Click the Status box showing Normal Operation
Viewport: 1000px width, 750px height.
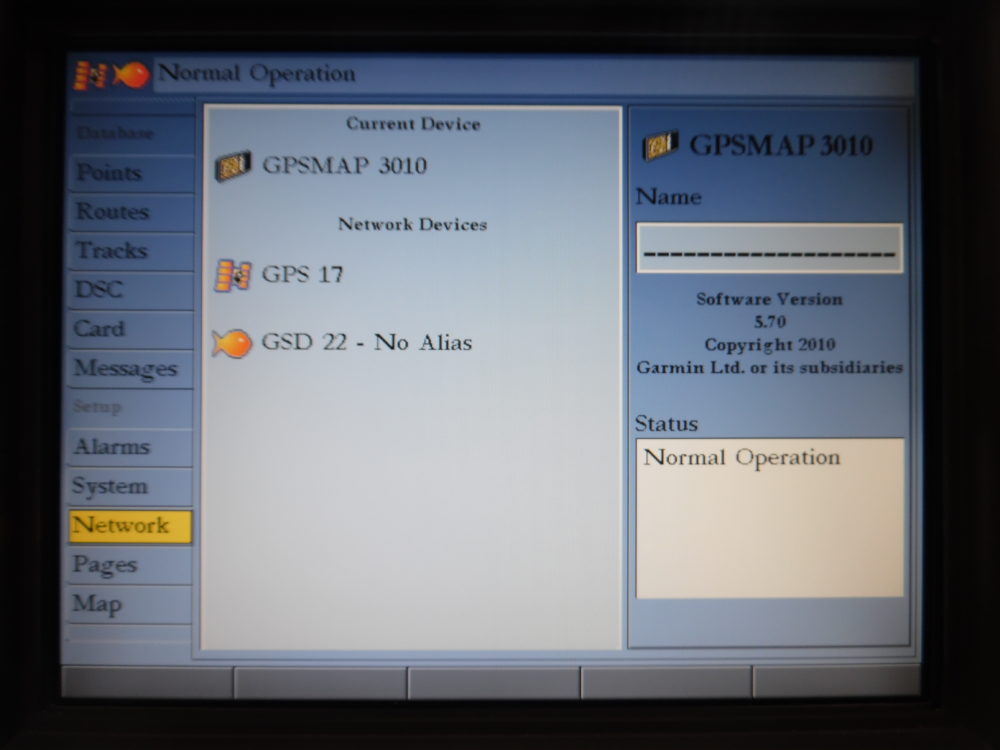click(x=770, y=518)
